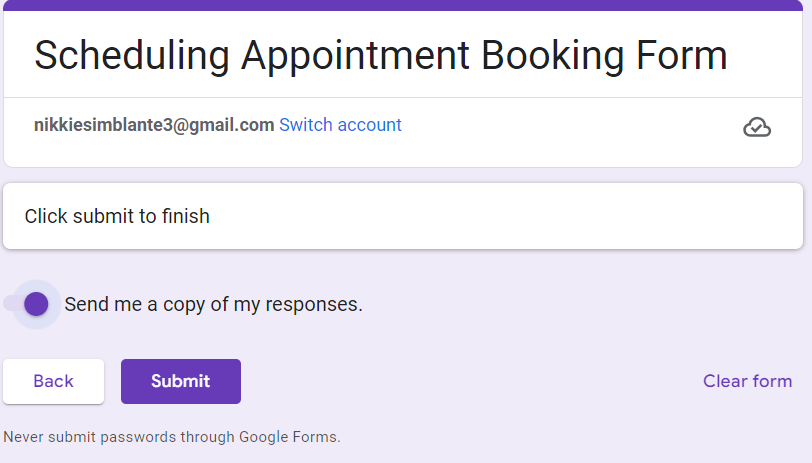Click the Scheduling Appointment Booking Form title
Image resolution: width=812 pixels, height=463 pixels.
380,55
